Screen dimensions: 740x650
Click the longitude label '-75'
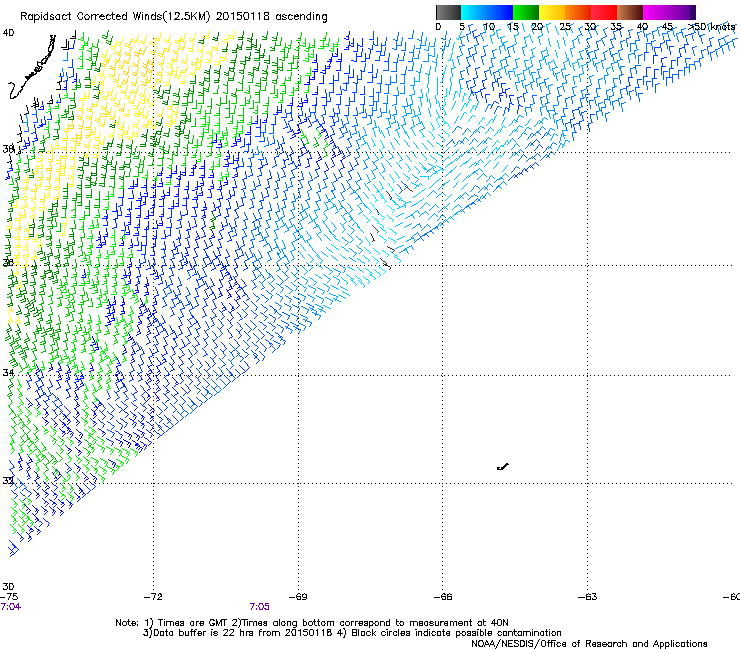pos(9,597)
